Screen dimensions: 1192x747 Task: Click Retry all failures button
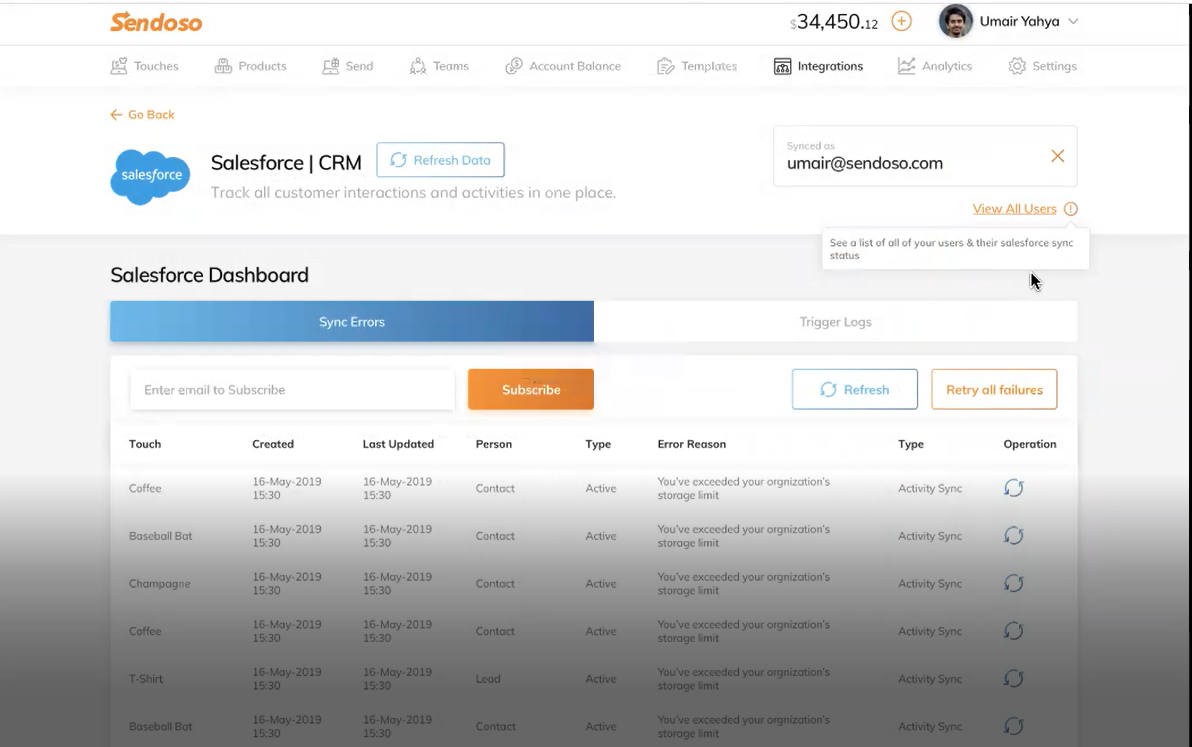994,389
